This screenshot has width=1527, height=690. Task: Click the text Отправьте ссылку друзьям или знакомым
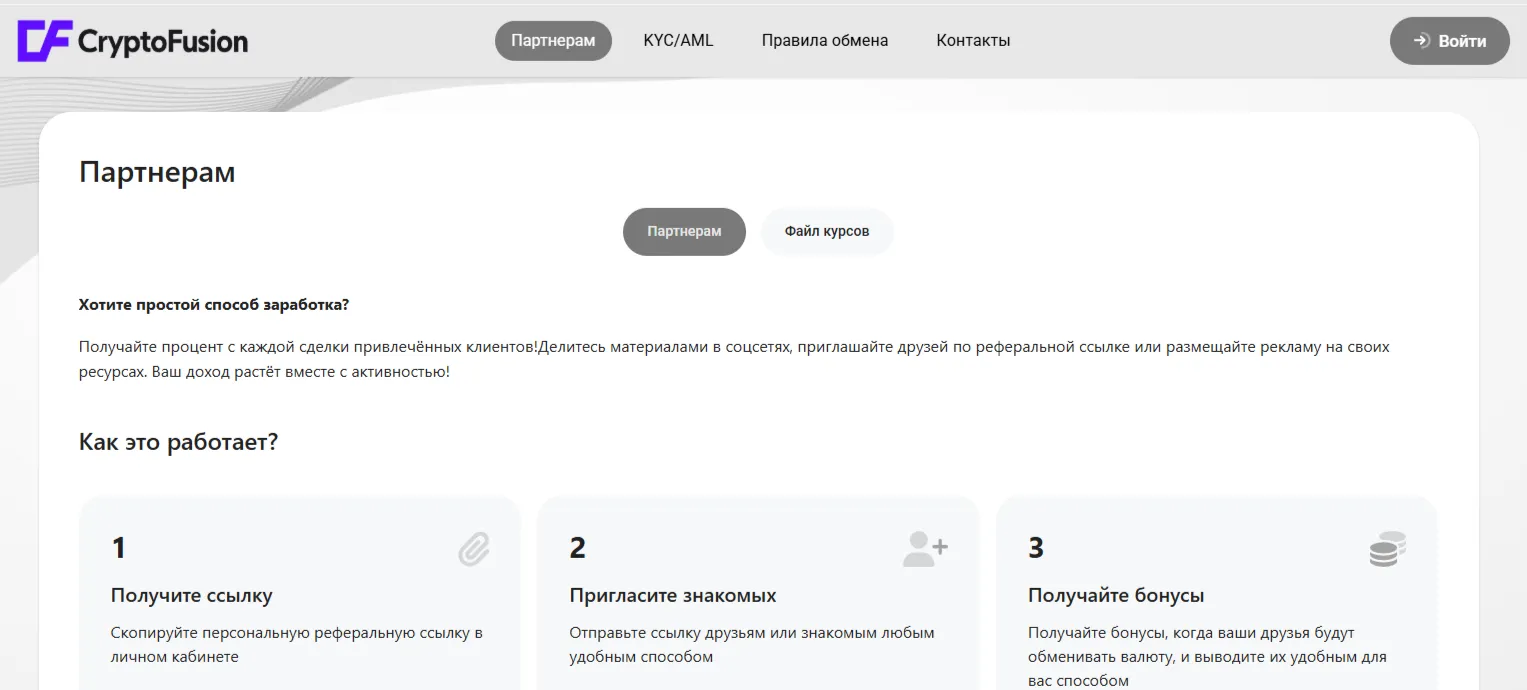[752, 645]
